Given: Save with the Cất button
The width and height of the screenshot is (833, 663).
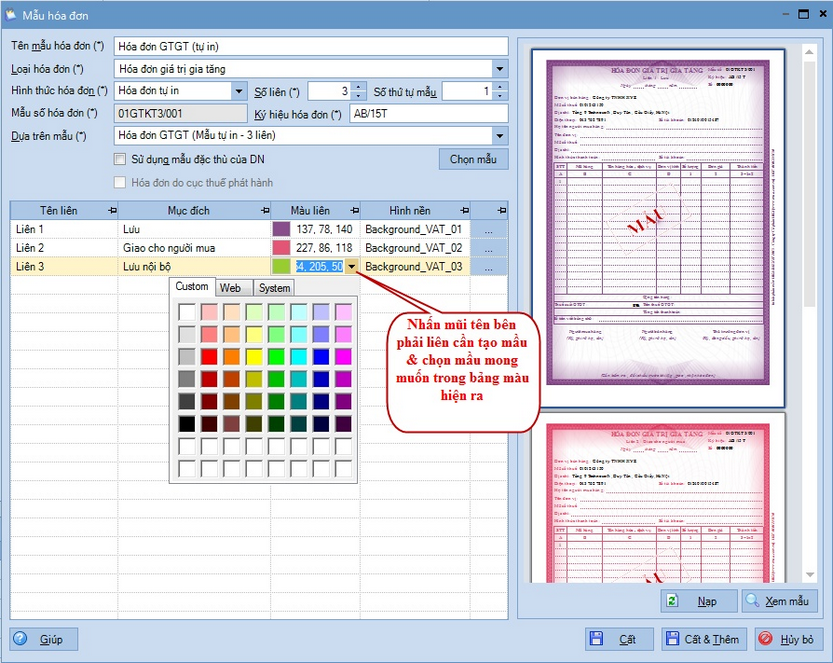Looking at the screenshot, I should point(619,639).
